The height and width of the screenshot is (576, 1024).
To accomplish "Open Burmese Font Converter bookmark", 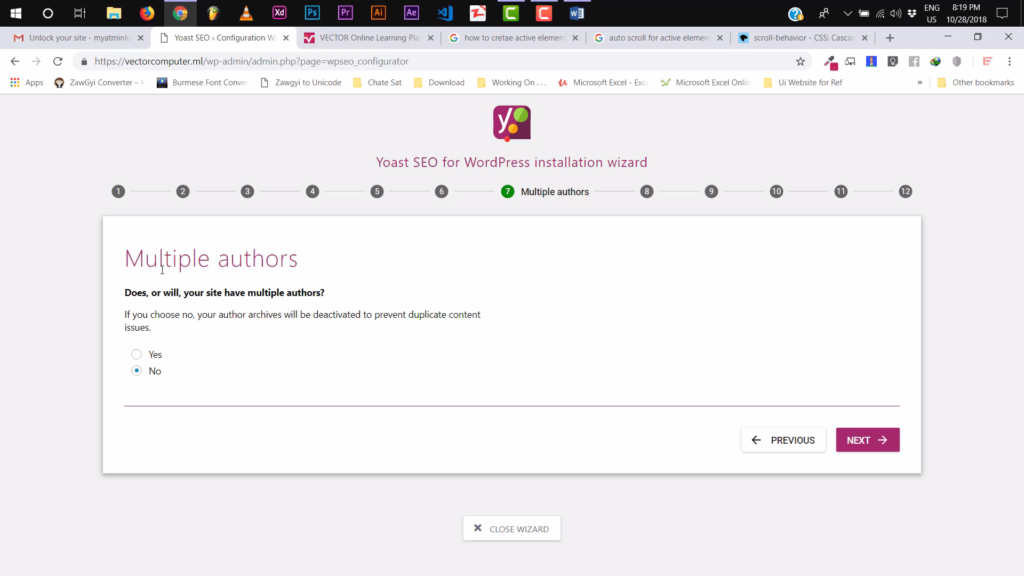I will click(x=202, y=82).
